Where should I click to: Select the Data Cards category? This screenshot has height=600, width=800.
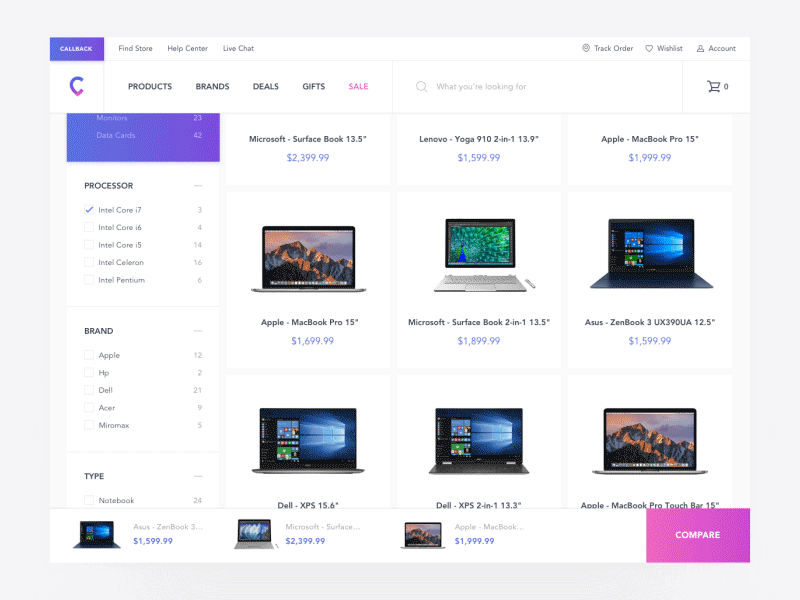(x=117, y=135)
